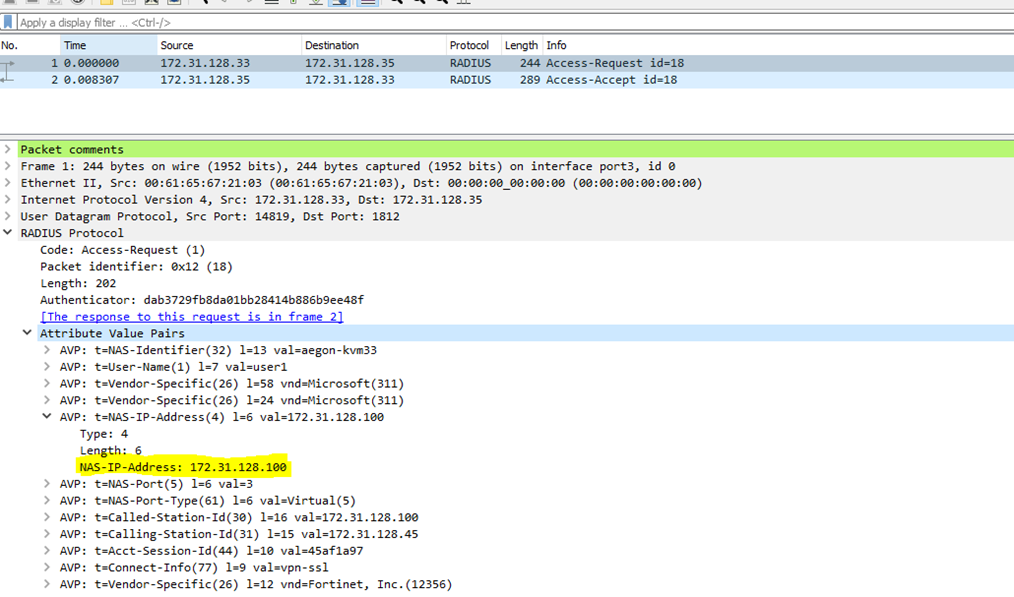Collapse the NAS-IP-Address AVP

tap(47, 417)
